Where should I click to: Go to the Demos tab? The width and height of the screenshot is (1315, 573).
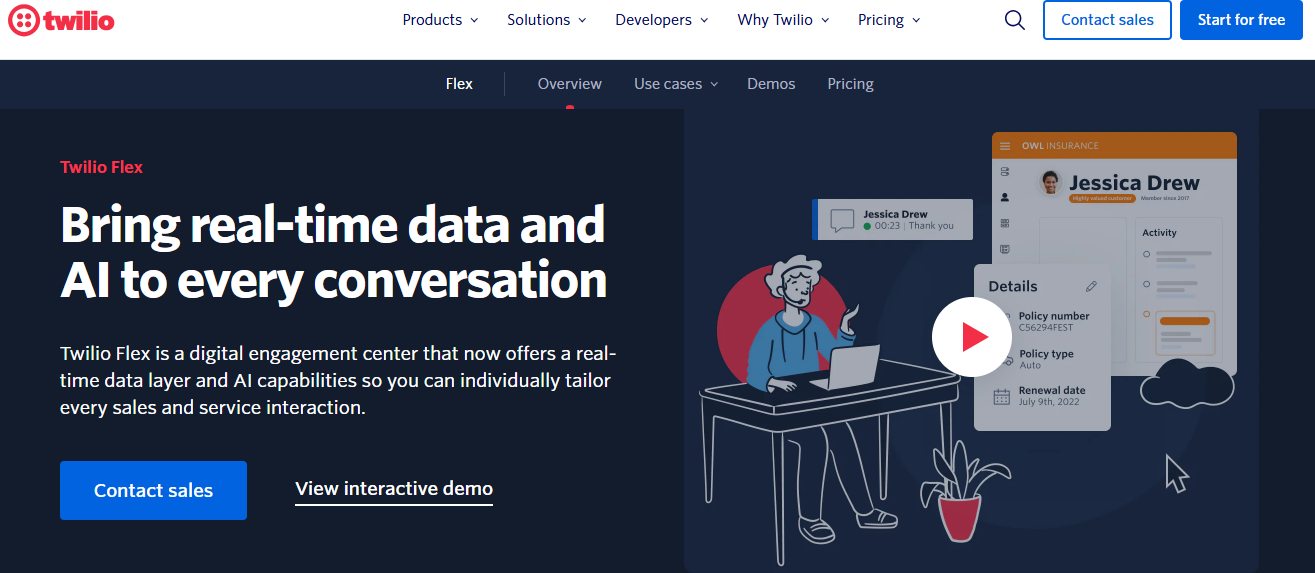point(771,84)
